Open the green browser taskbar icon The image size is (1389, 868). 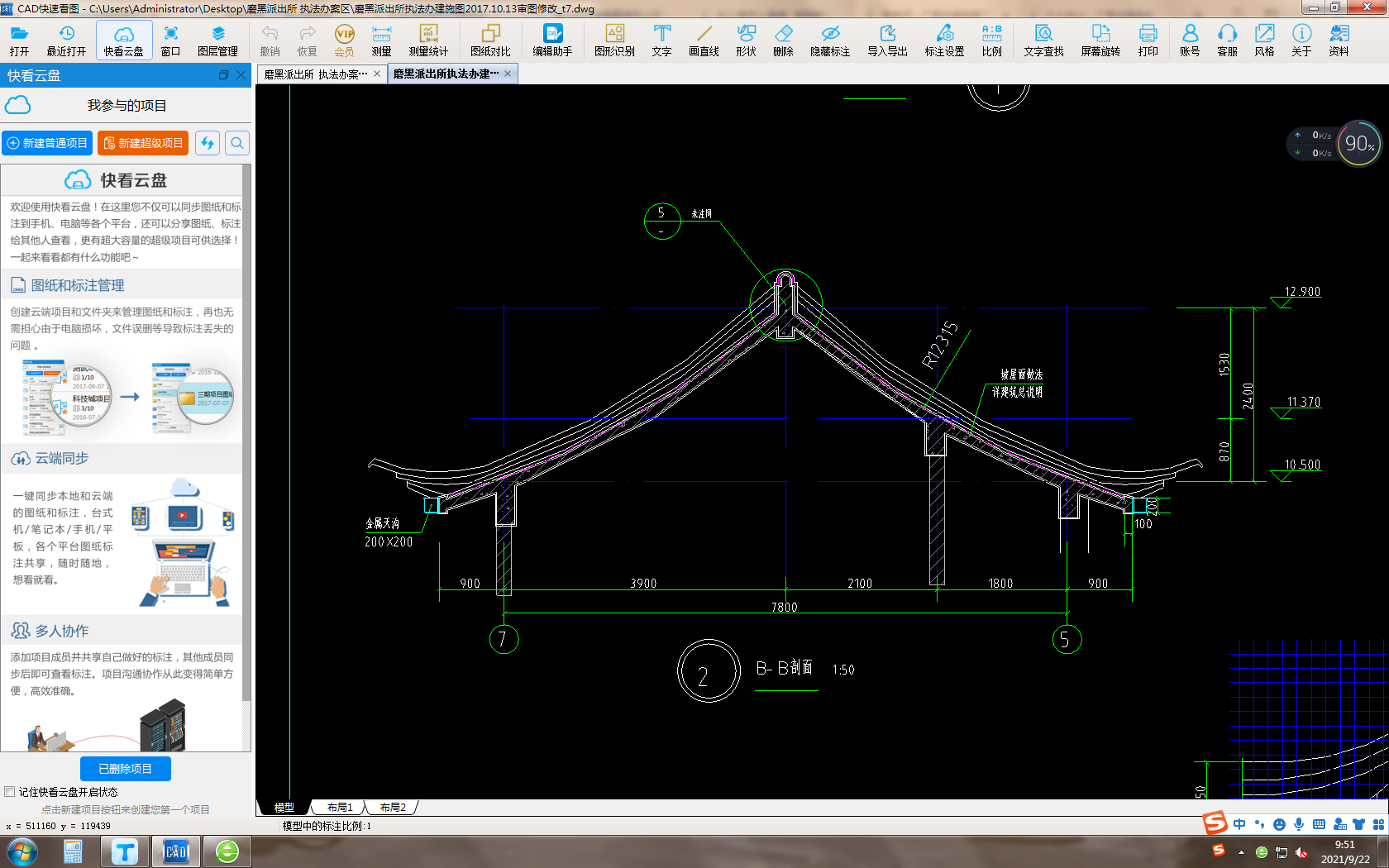pyautogui.click(x=227, y=851)
